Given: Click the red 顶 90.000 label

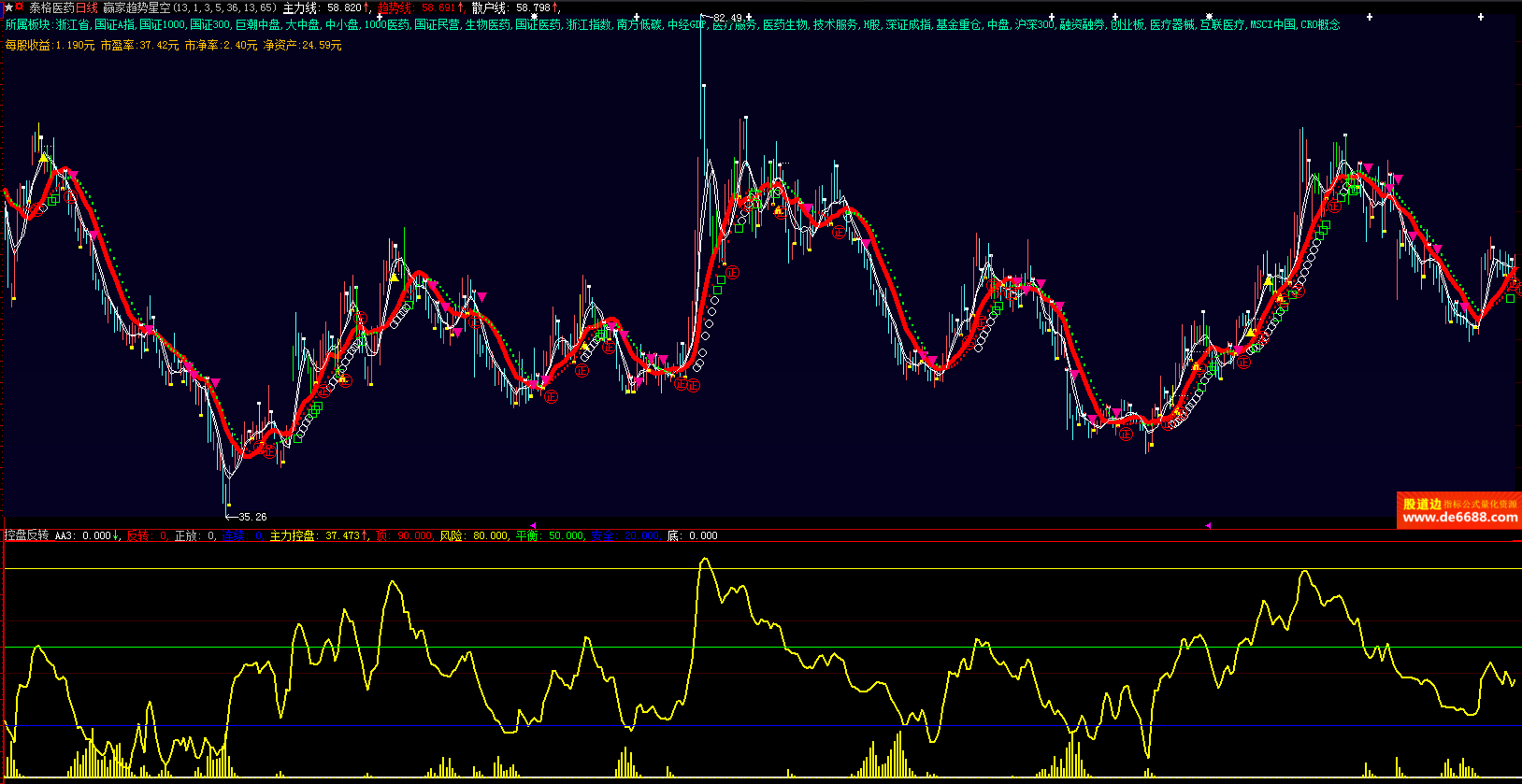Looking at the screenshot, I should tap(404, 536).
